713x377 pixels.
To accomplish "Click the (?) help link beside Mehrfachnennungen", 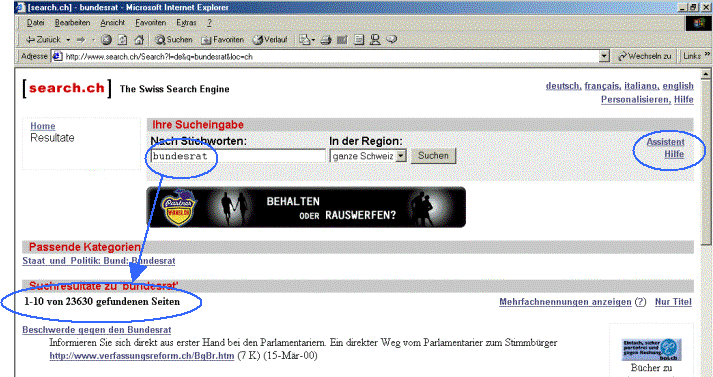I will click(x=640, y=302).
